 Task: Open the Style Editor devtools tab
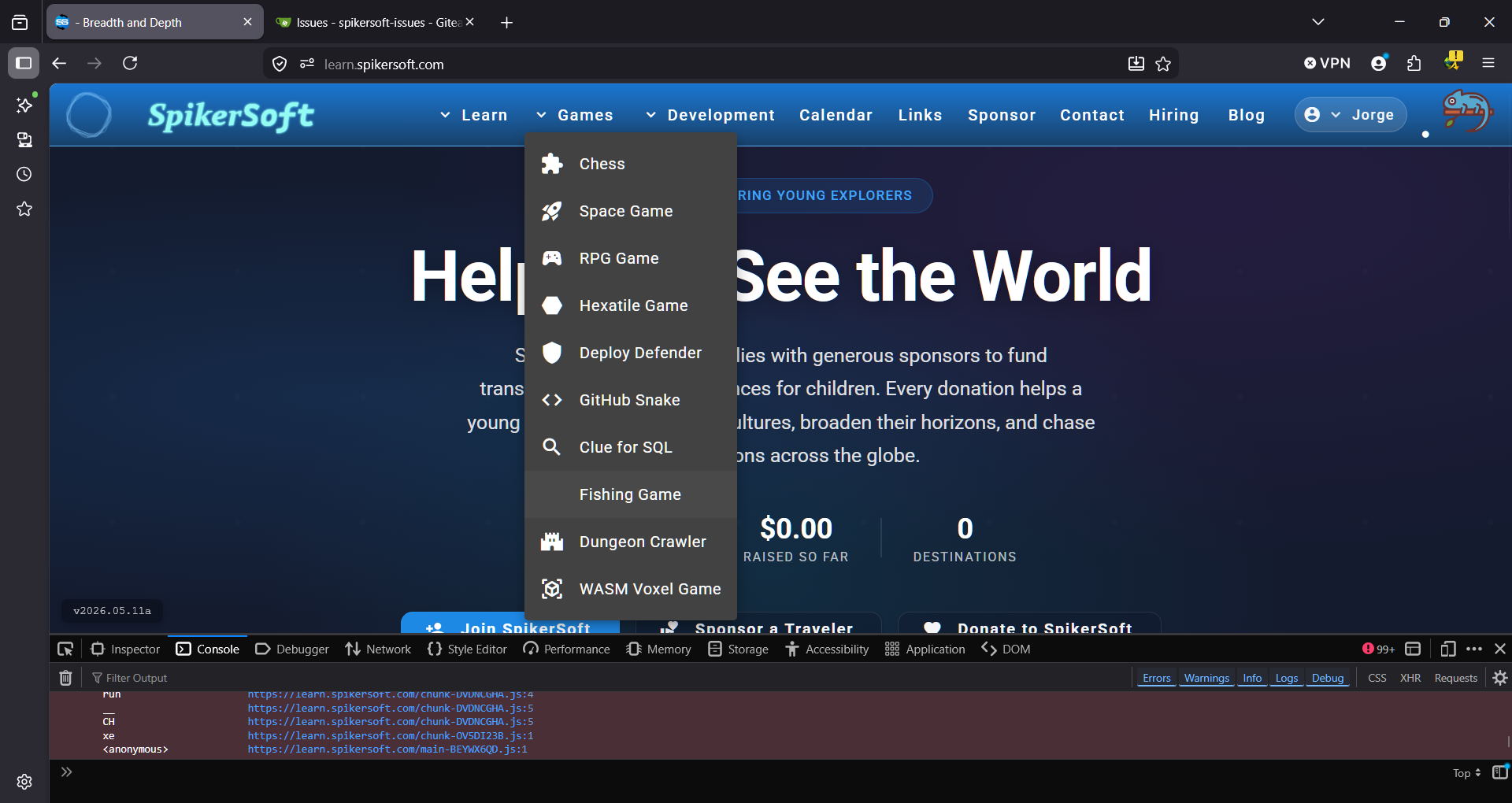pos(467,649)
